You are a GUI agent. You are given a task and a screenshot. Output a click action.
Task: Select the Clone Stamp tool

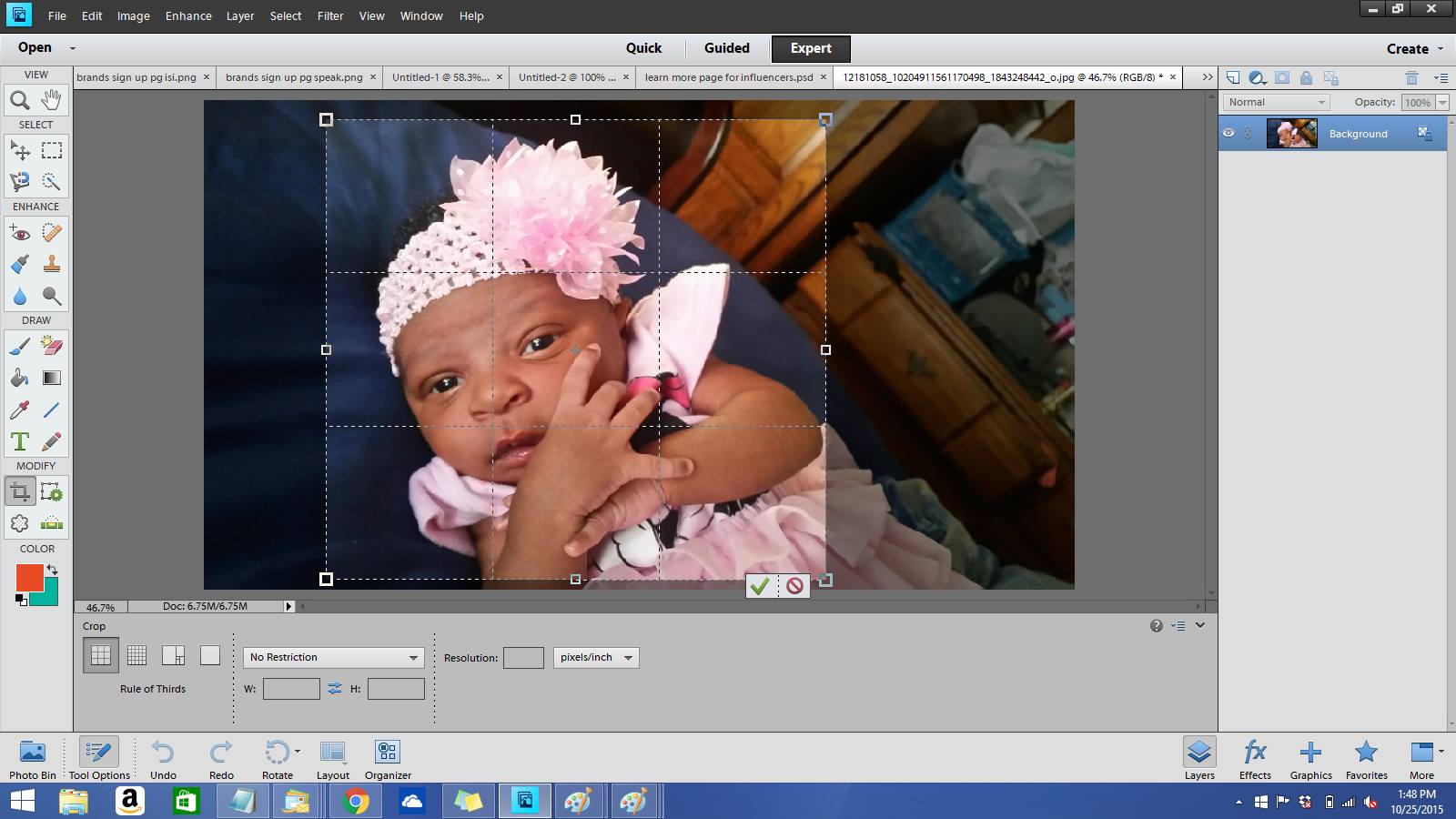click(52, 264)
